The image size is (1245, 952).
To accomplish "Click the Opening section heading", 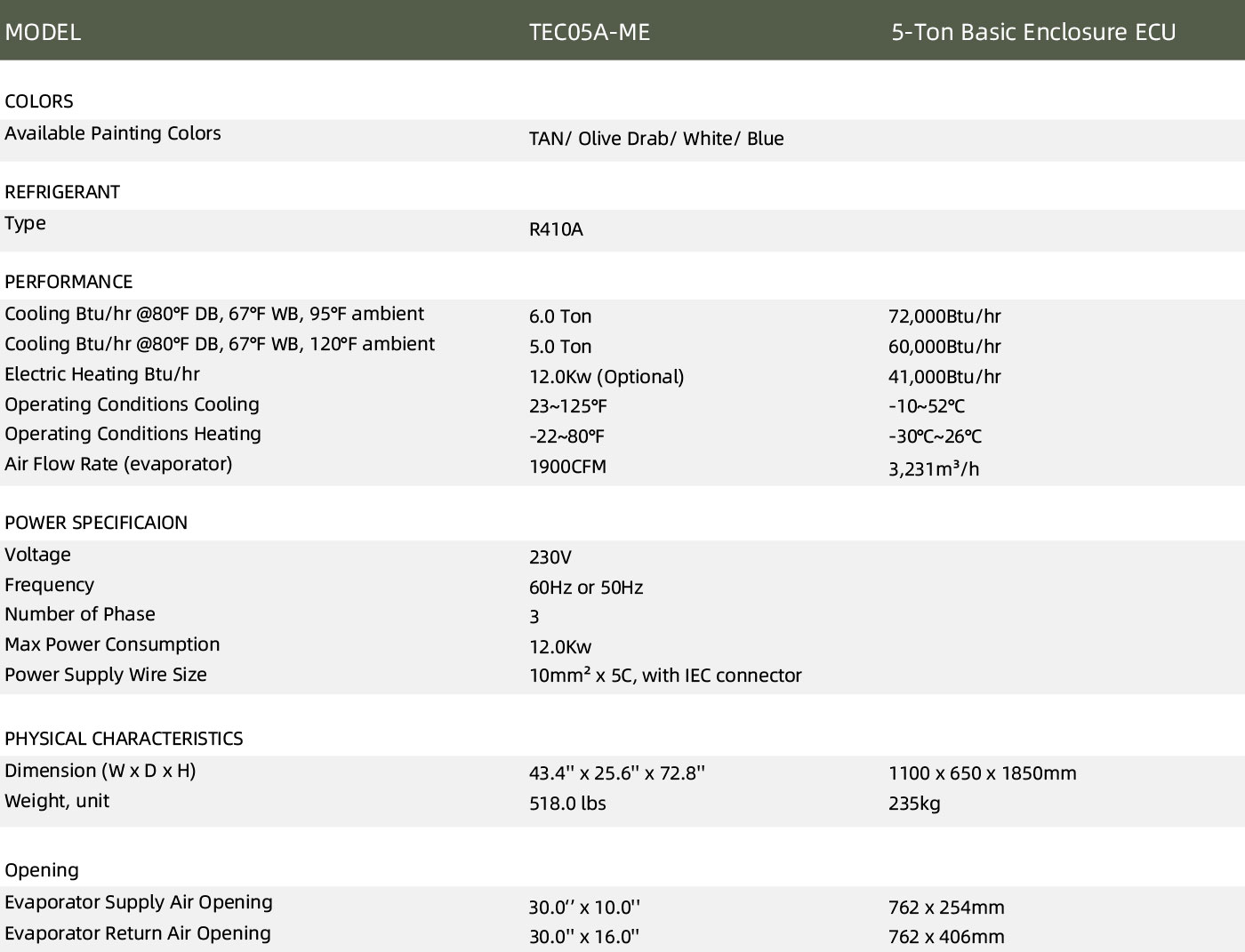I will pos(42,870).
